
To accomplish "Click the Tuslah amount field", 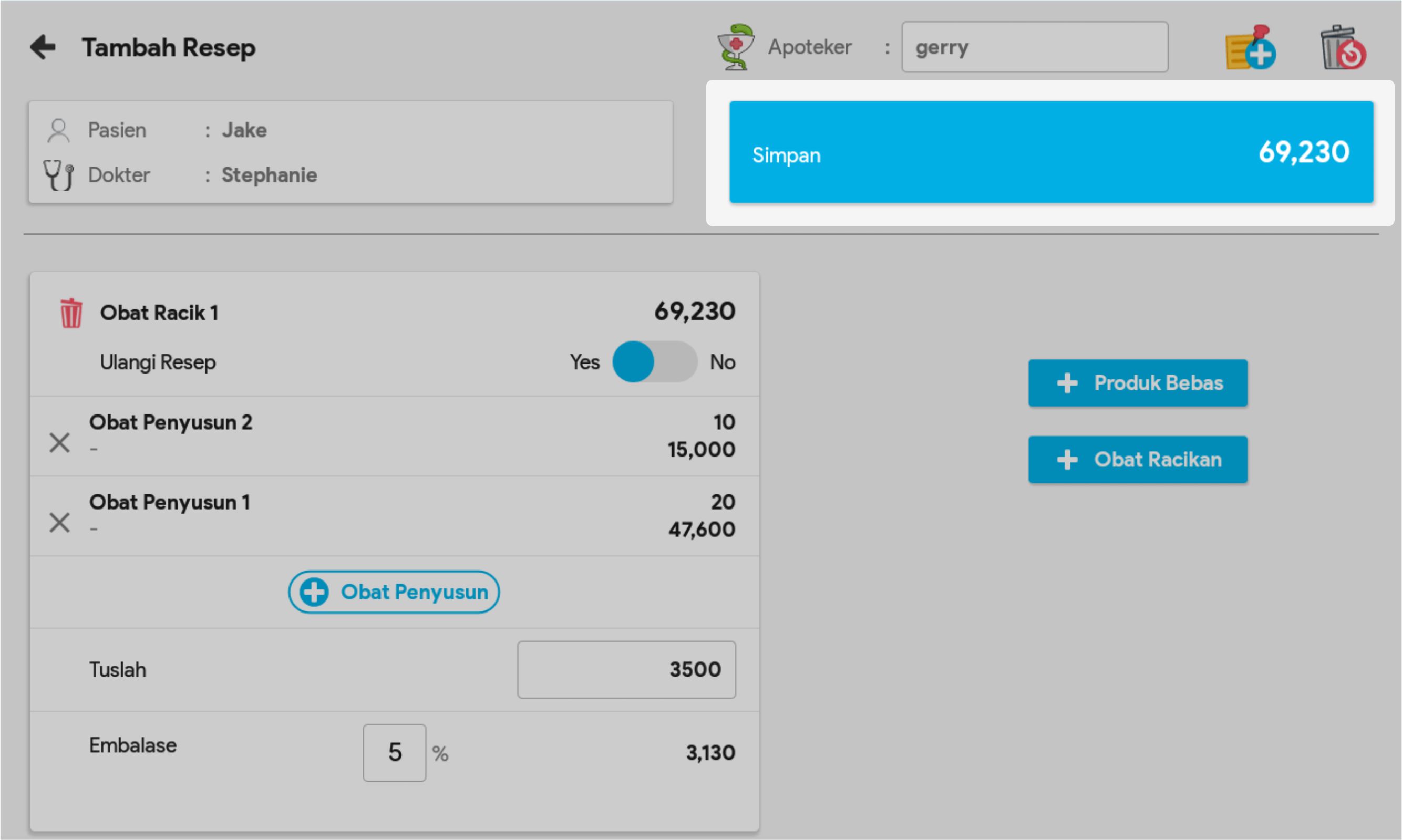I will point(626,670).
